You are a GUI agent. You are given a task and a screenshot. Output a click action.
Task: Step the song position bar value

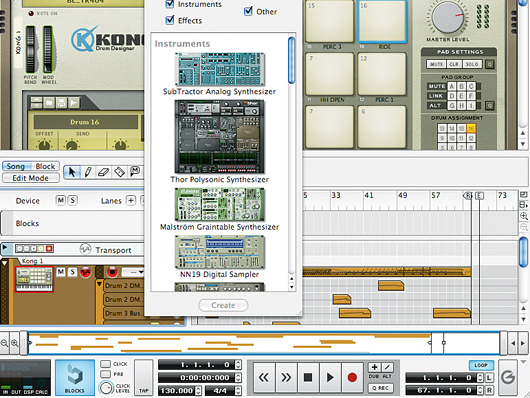tap(238, 365)
